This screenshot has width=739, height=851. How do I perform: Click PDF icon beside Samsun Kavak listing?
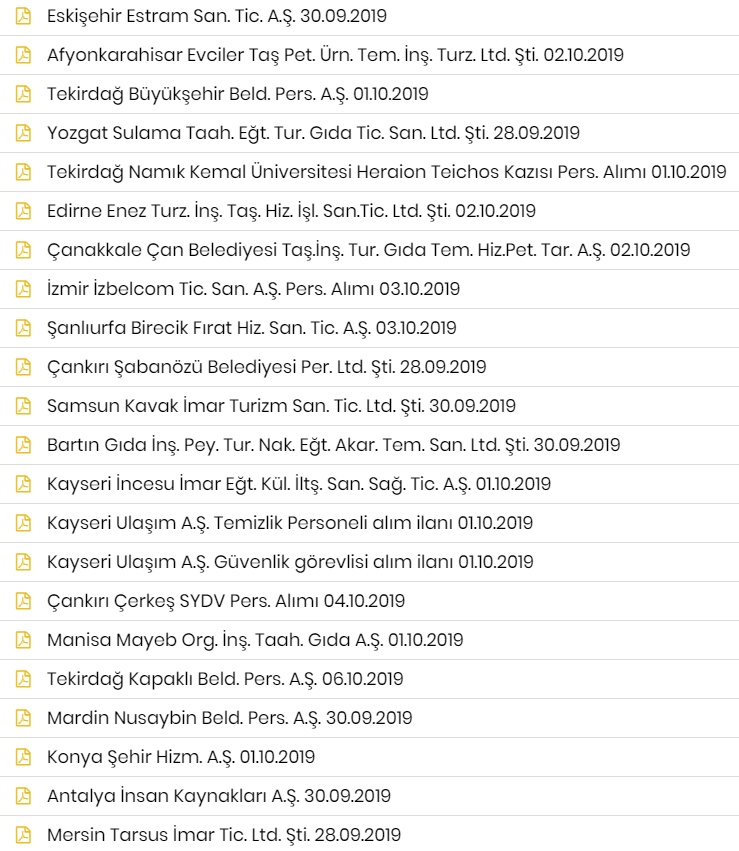(23, 406)
